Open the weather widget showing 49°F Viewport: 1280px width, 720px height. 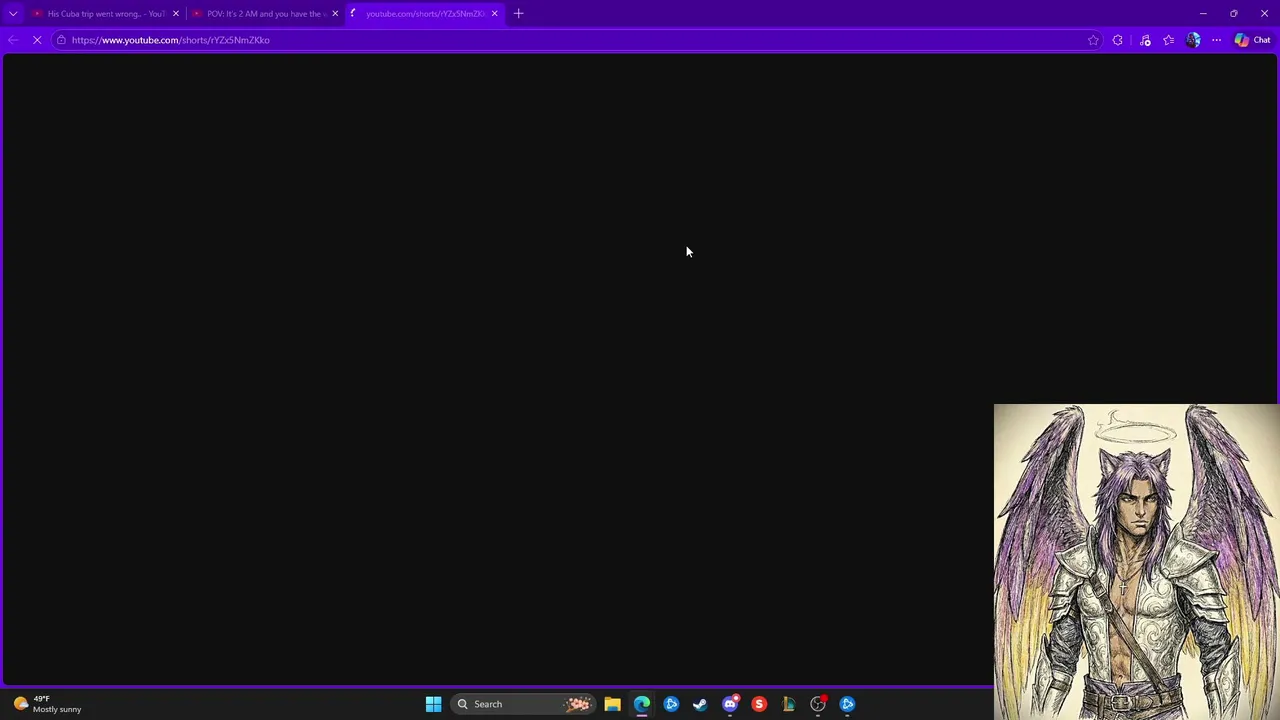pos(47,704)
